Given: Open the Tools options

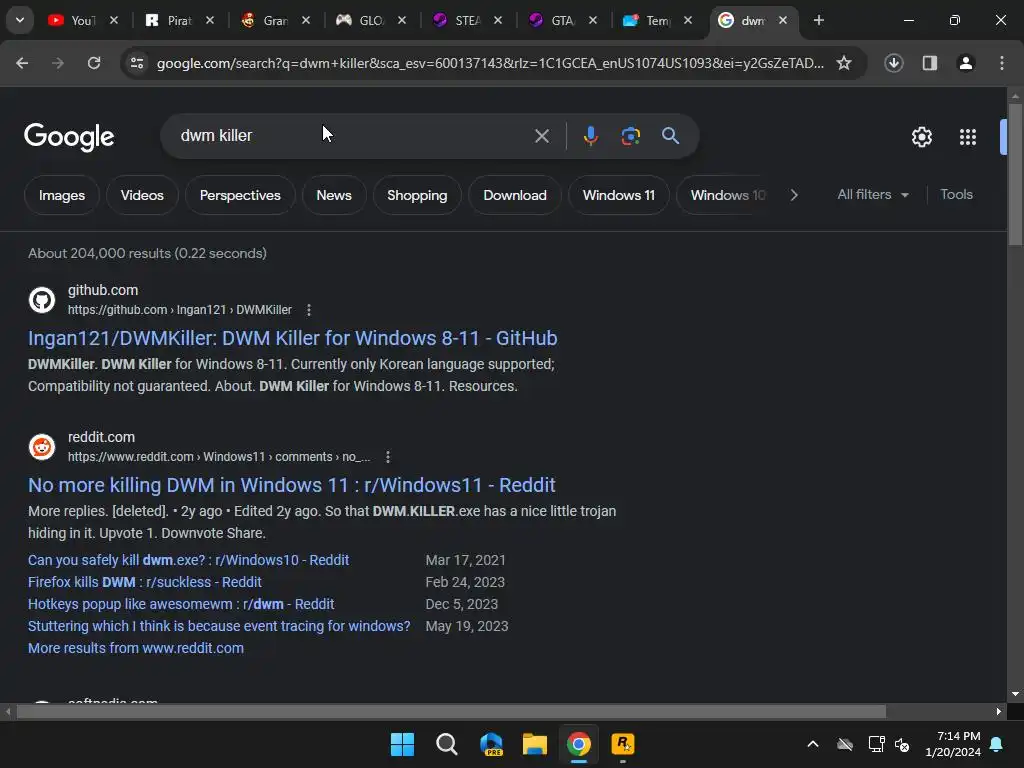Looking at the screenshot, I should [957, 195].
